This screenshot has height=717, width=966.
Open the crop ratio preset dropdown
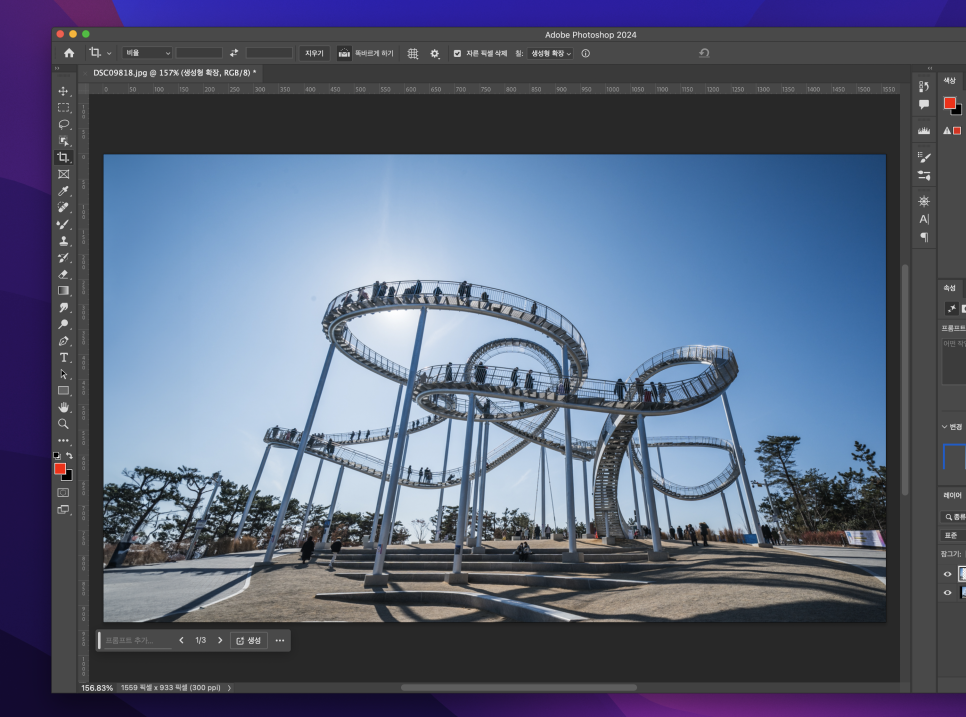[147, 54]
